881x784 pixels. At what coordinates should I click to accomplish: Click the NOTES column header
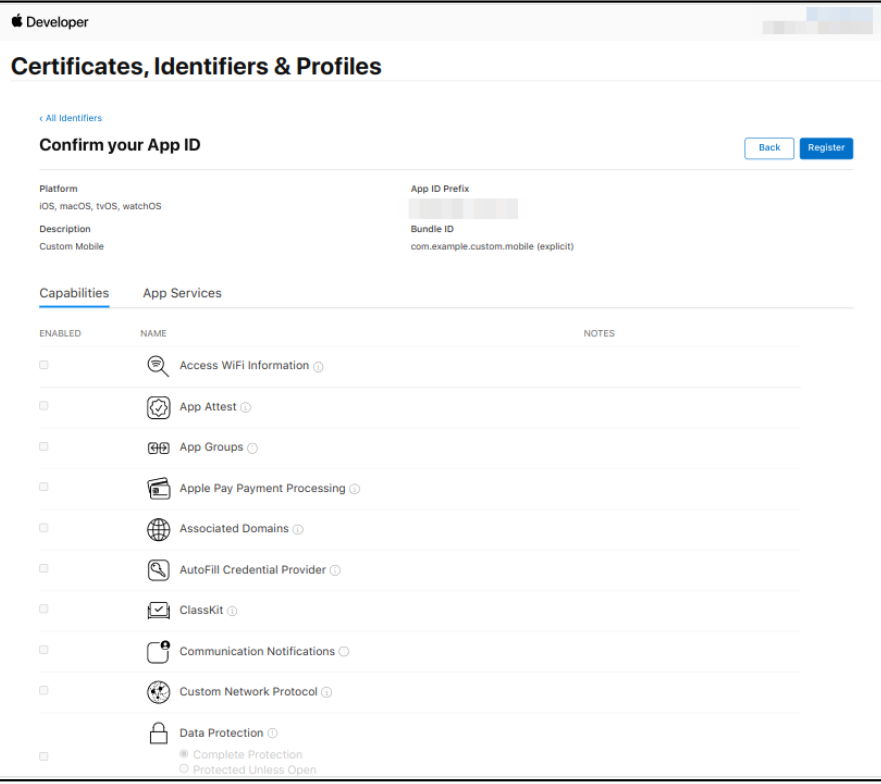coord(599,334)
